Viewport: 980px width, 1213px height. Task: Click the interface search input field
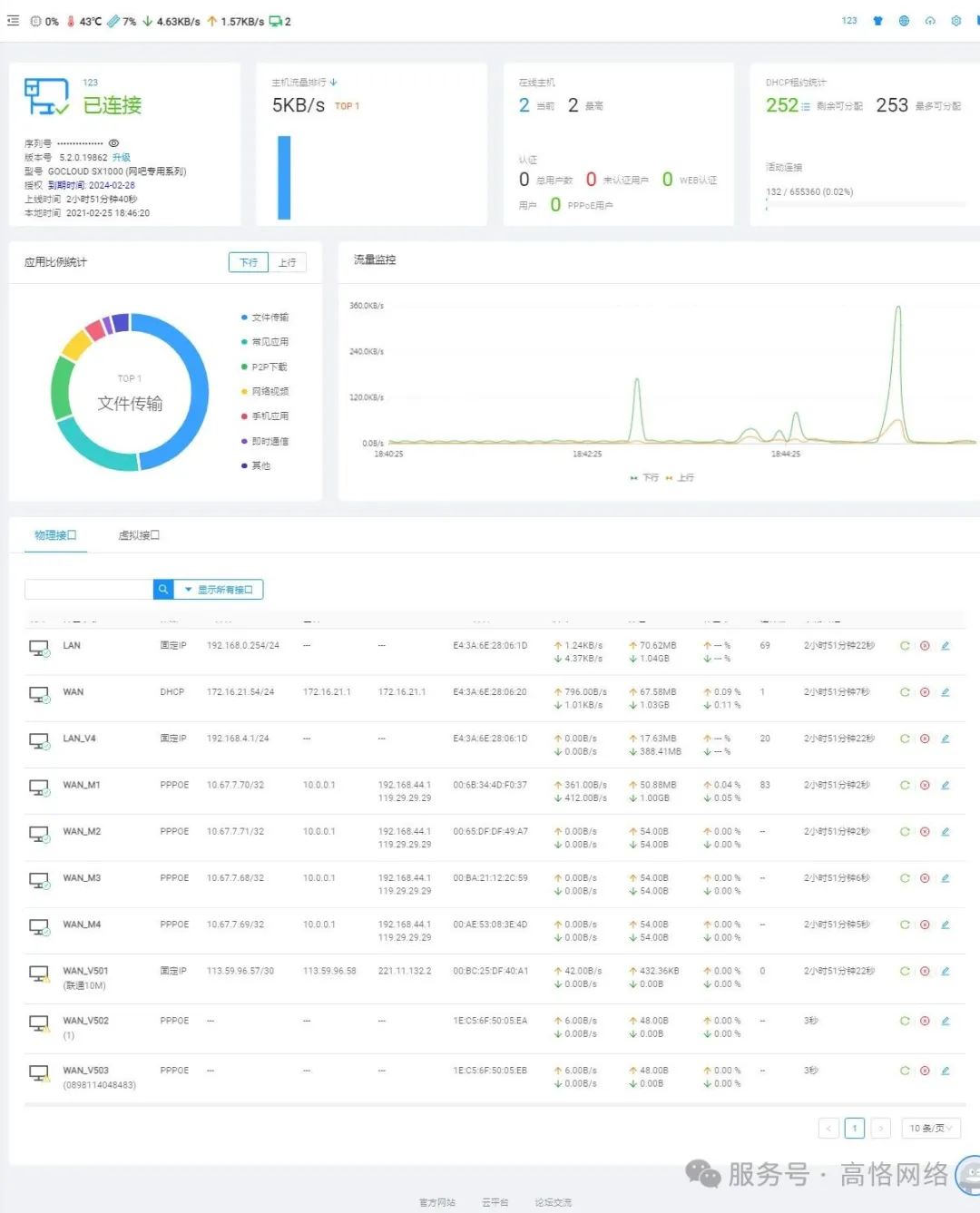[89, 590]
